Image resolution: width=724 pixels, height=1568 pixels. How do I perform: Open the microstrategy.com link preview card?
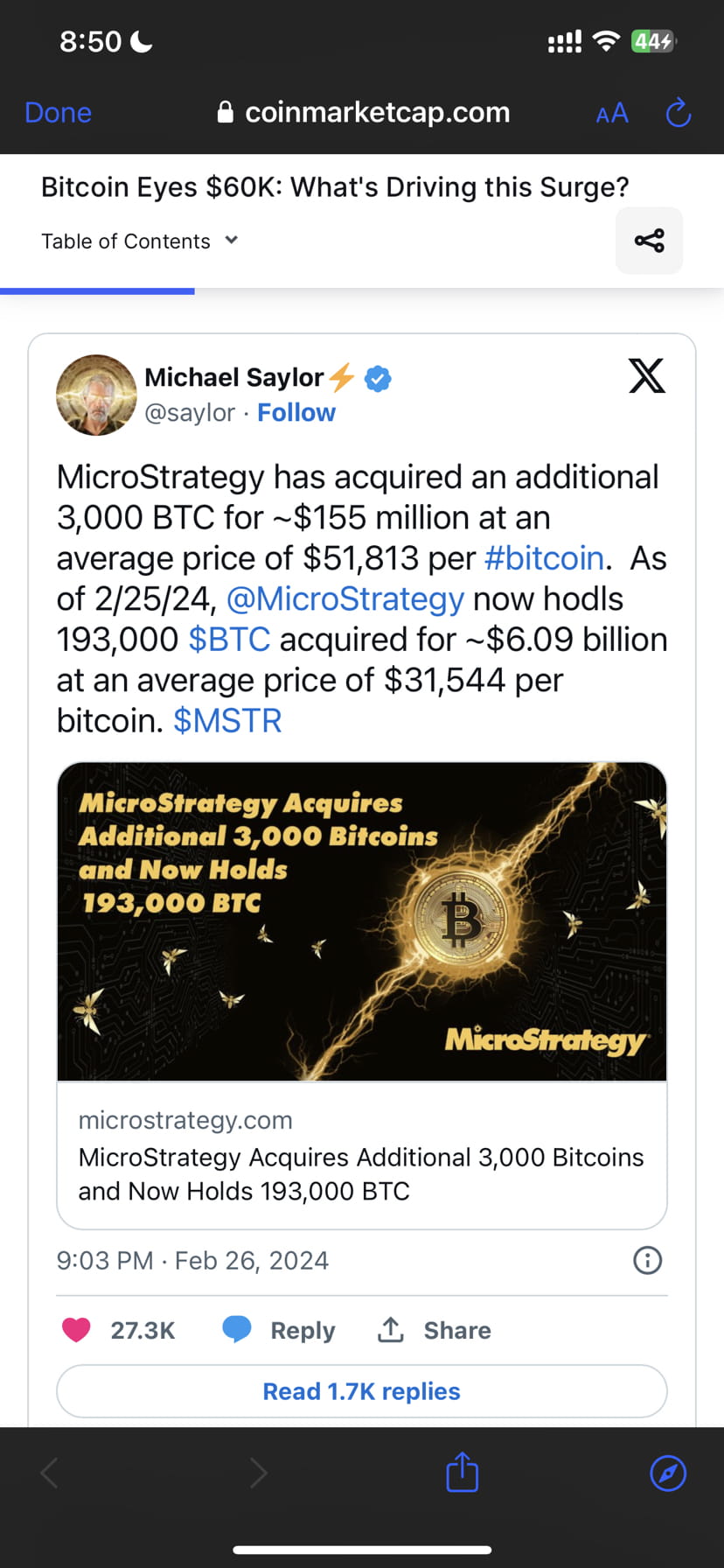pyautogui.click(x=361, y=1155)
